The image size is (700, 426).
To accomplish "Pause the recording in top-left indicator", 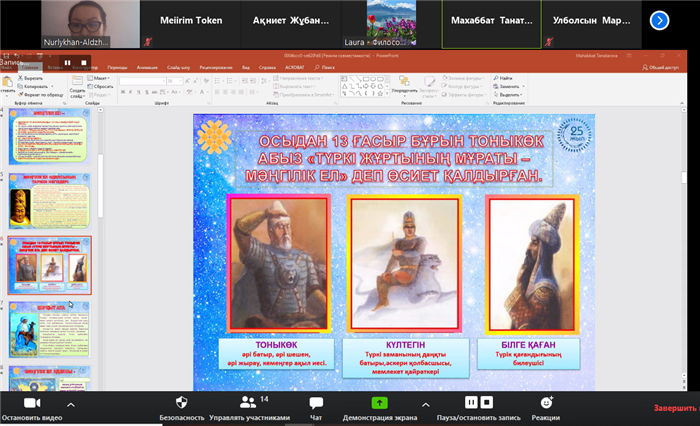I will pos(68,62).
